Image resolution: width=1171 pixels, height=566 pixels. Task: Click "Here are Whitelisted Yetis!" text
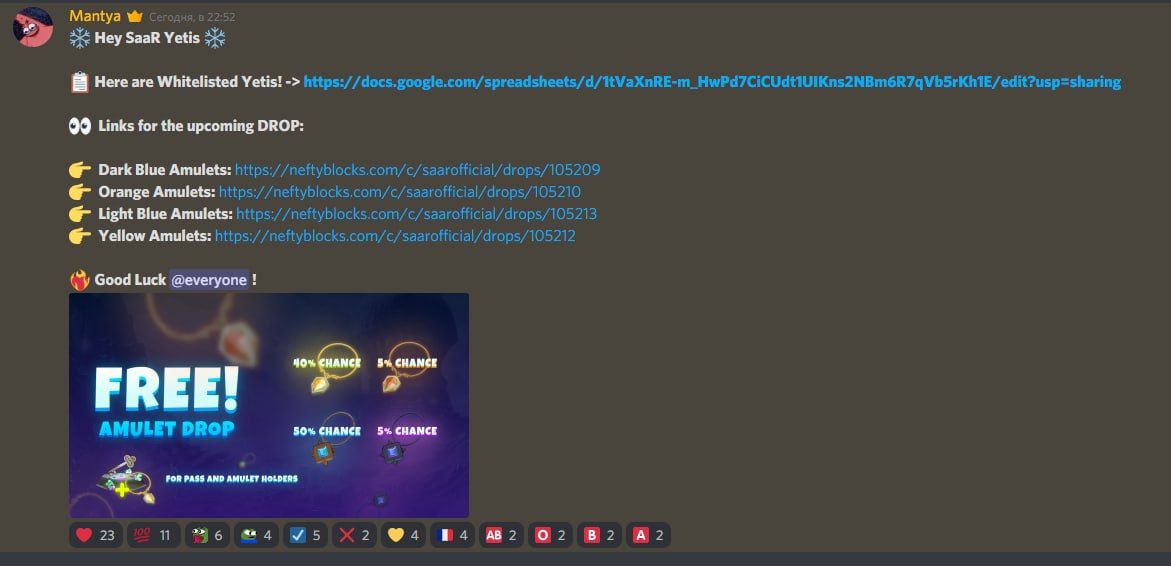click(x=189, y=82)
